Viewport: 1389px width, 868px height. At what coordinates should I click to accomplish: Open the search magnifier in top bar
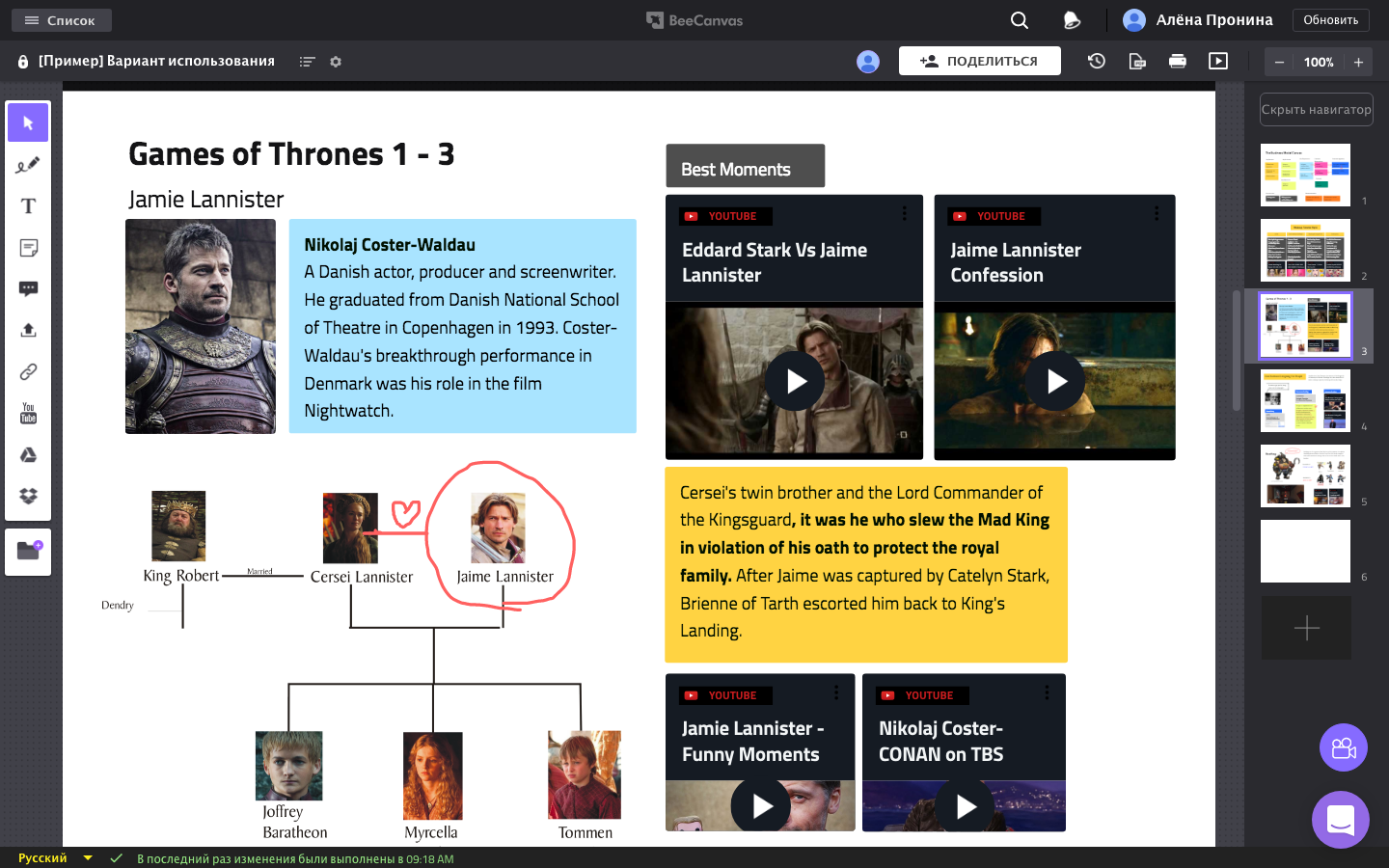tap(1020, 20)
